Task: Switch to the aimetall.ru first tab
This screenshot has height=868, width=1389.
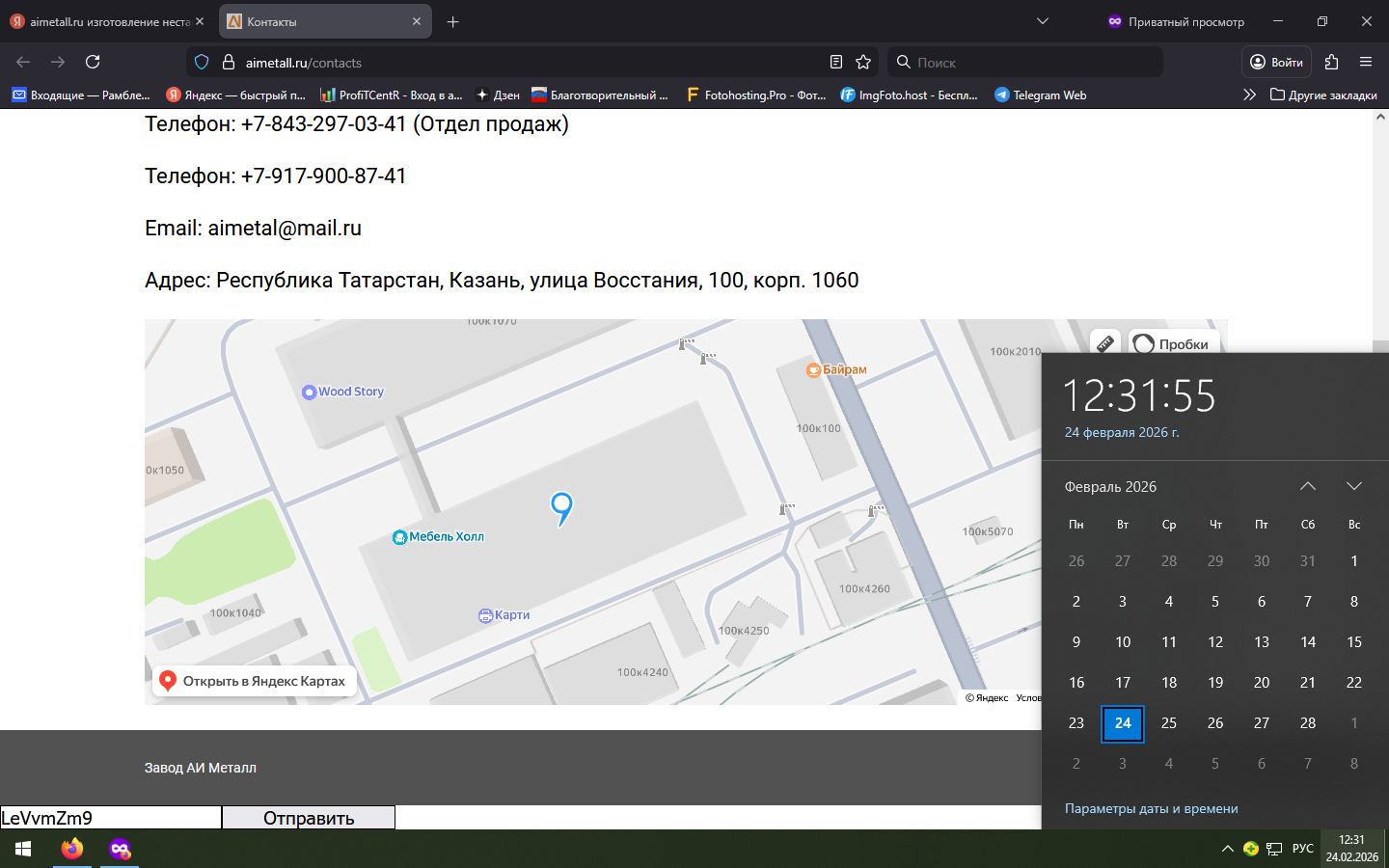Action: pyautogui.click(x=106, y=21)
